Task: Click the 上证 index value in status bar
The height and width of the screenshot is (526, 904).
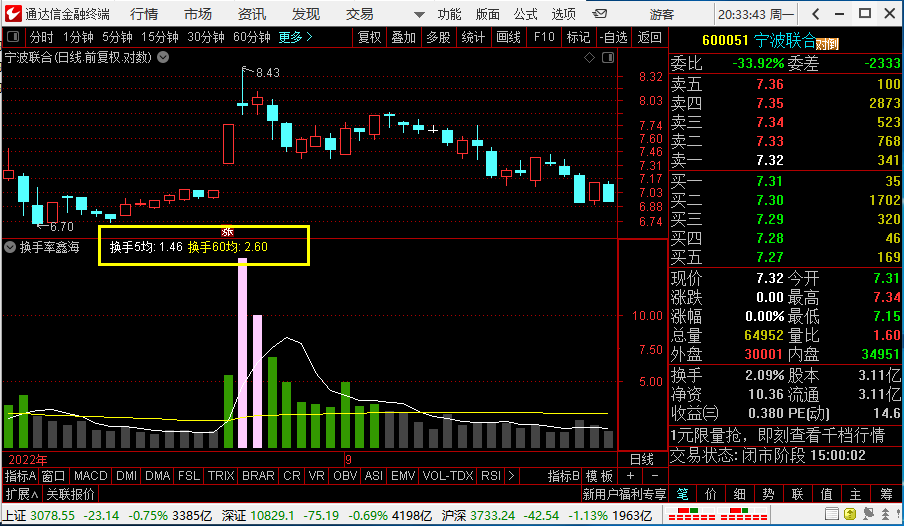Action: click(x=53, y=515)
